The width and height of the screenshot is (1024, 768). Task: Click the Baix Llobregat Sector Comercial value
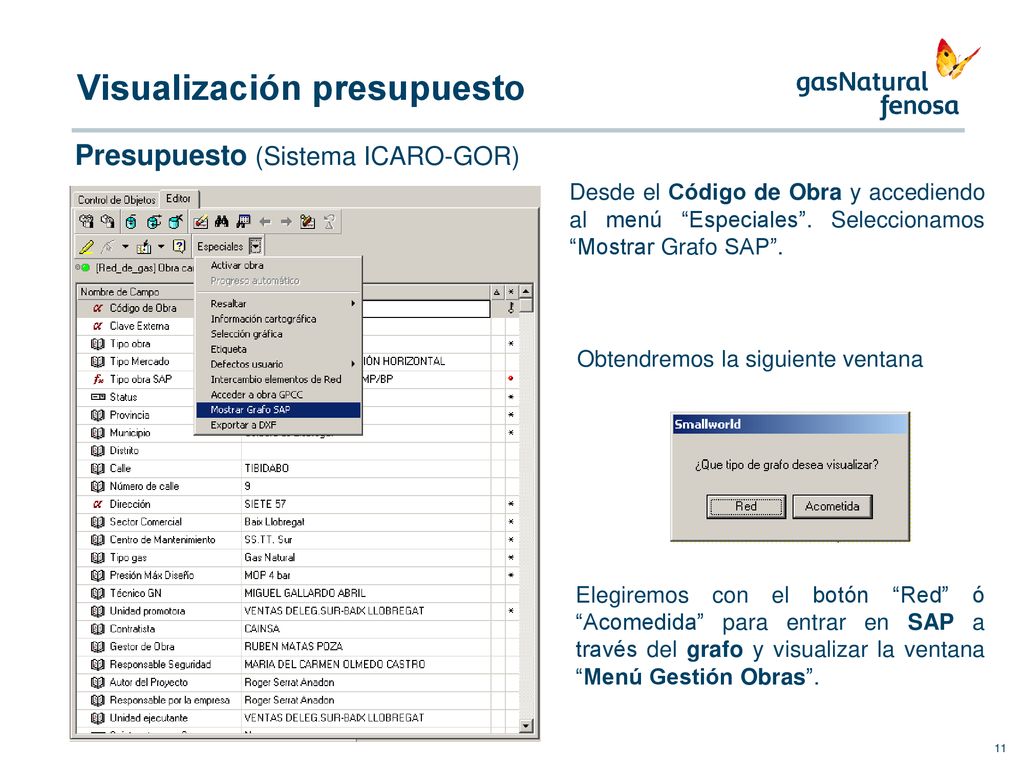(274, 522)
